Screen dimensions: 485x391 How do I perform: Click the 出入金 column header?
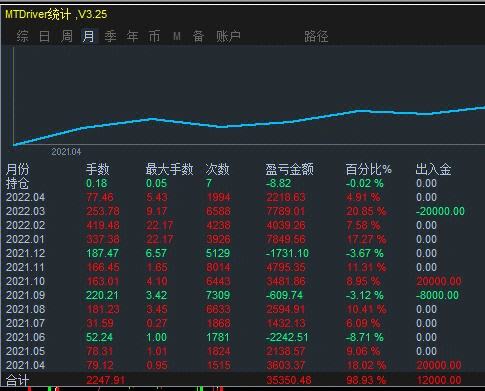(433, 169)
